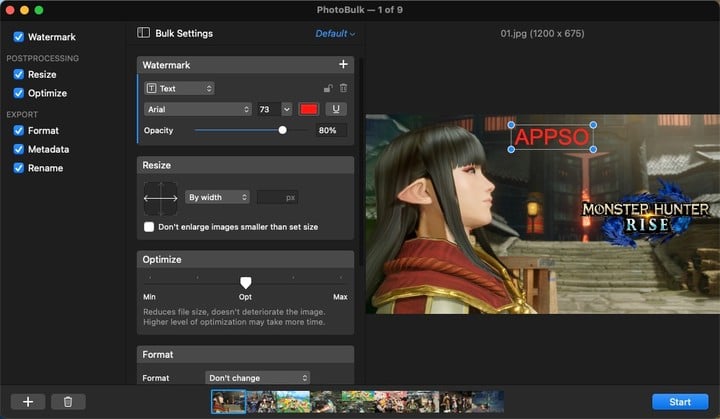Add images with the bottom plus button
The height and width of the screenshot is (419, 720).
pyautogui.click(x=28, y=402)
